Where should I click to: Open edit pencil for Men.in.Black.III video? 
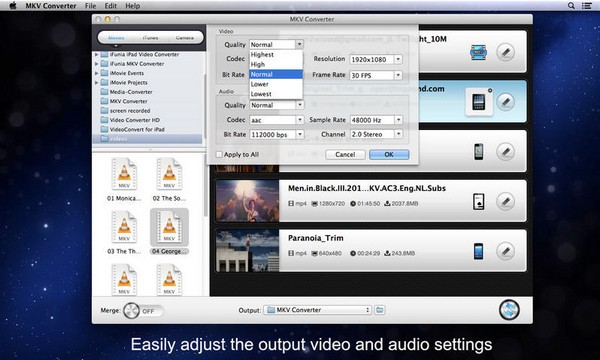coord(505,201)
